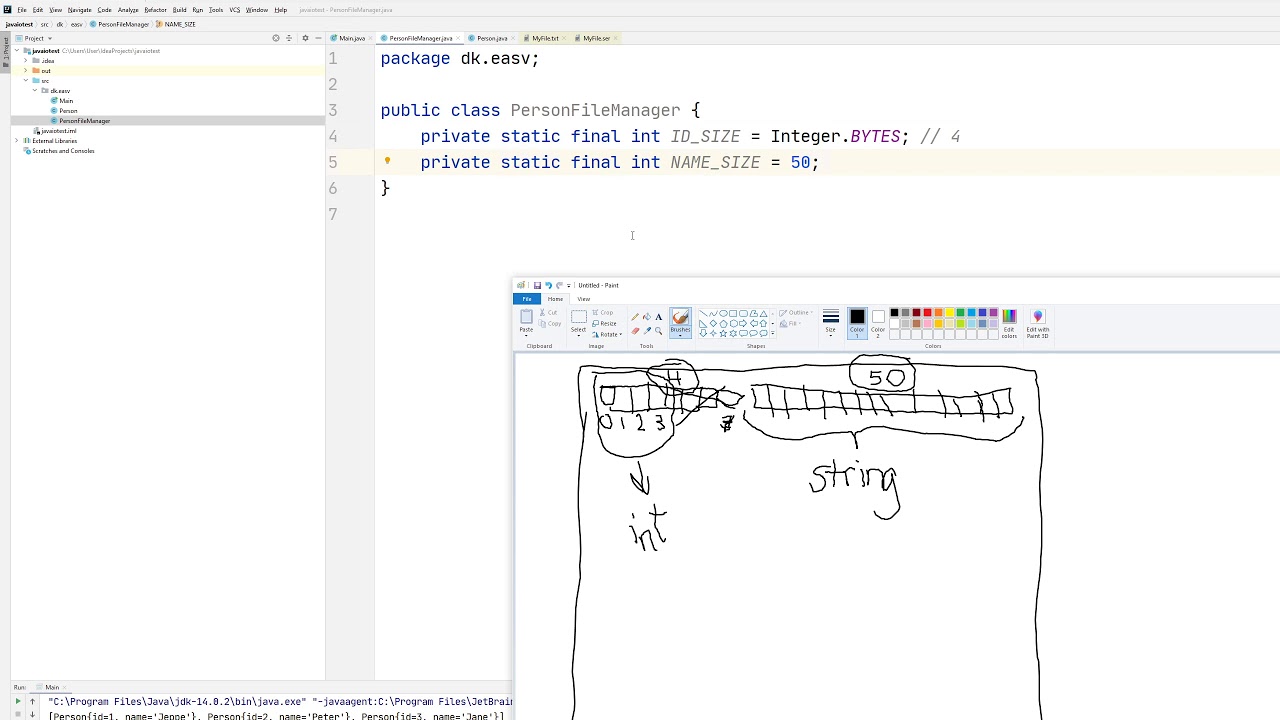
Task: Click Select Opened File icon in Project panel
Action: pyautogui.click(x=276, y=38)
